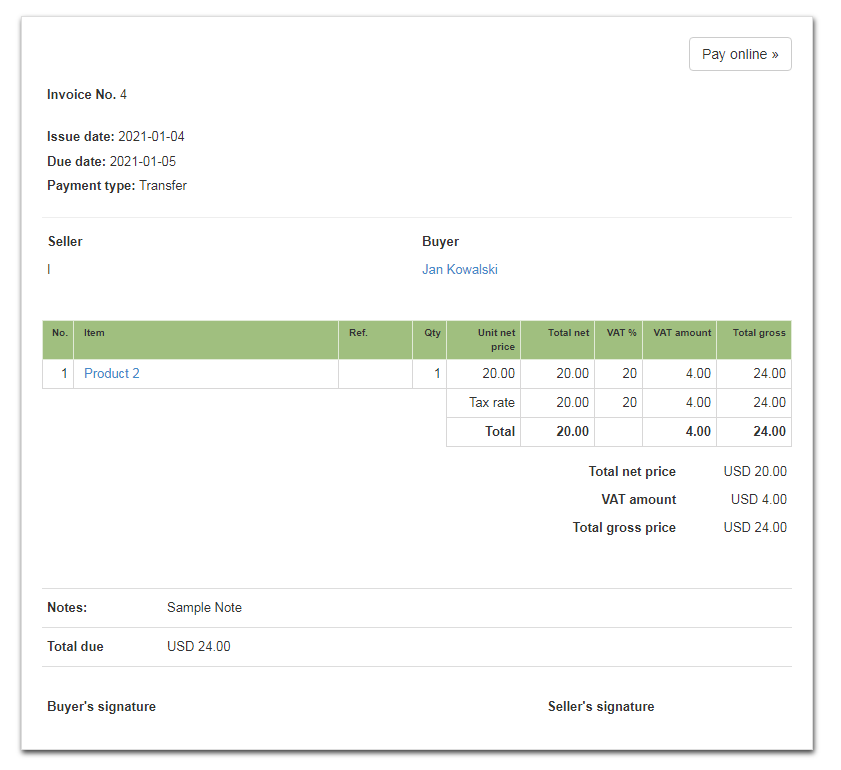The image size is (841, 770).
Task: Click the Total gross column header
Action: (758, 333)
